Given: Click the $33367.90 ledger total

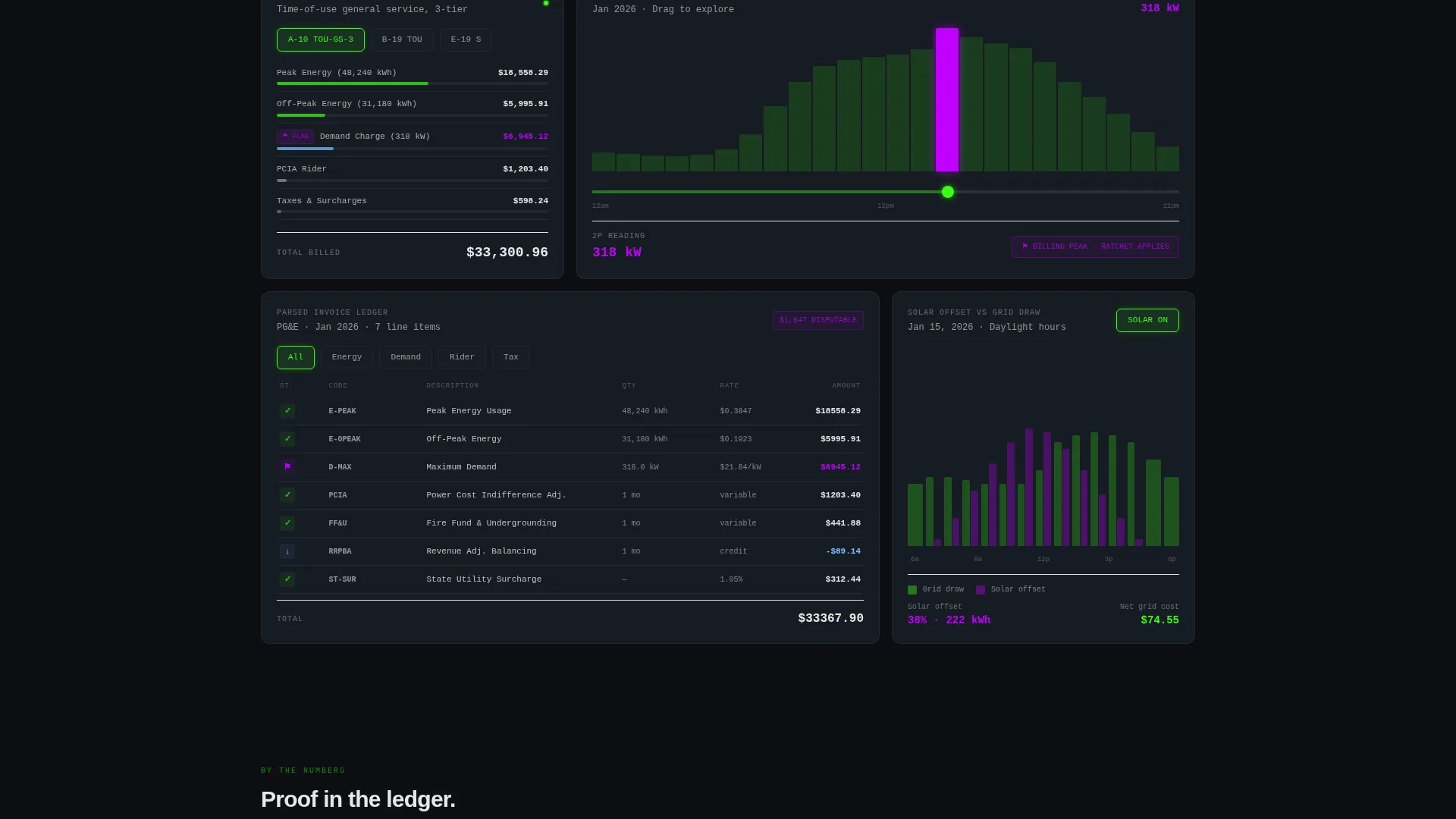Looking at the screenshot, I should (830, 619).
